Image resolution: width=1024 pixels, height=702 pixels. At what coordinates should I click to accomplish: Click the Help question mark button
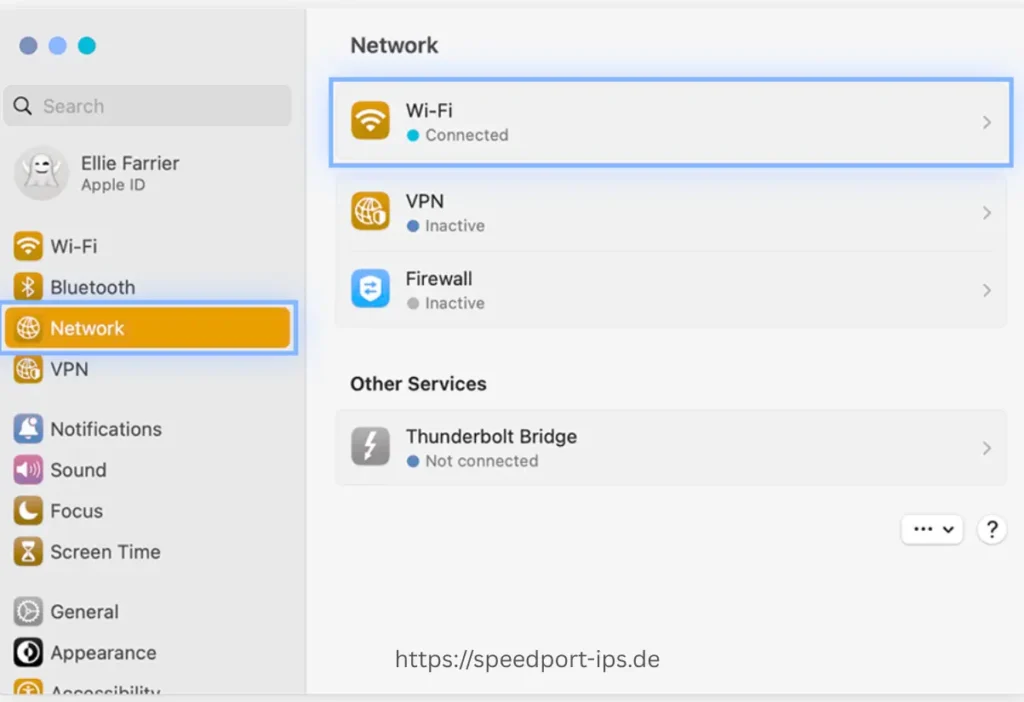[x=991, y=529]
